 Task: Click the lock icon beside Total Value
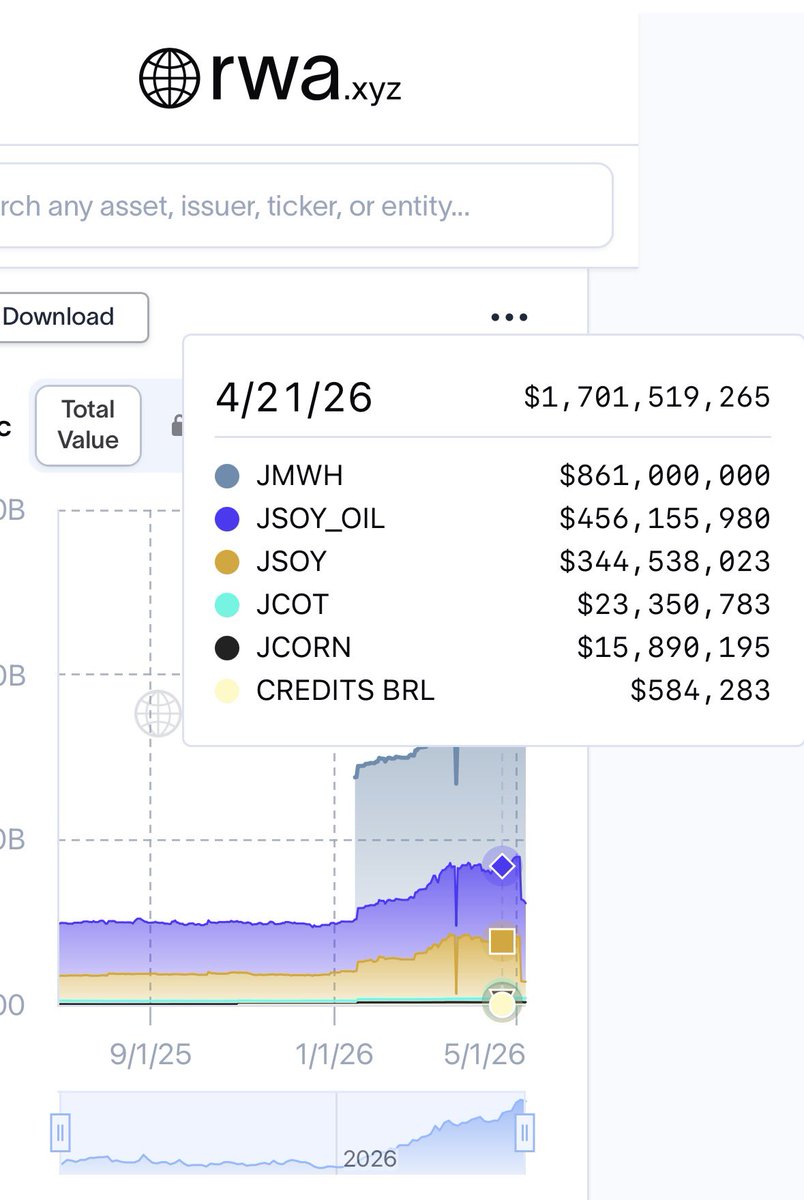[176, 426]
